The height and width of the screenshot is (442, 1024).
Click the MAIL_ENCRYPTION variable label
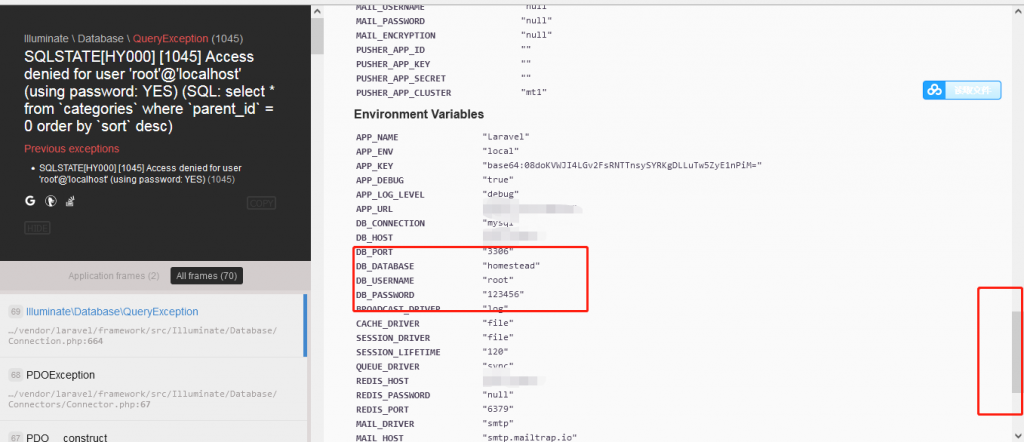point(395,35)
